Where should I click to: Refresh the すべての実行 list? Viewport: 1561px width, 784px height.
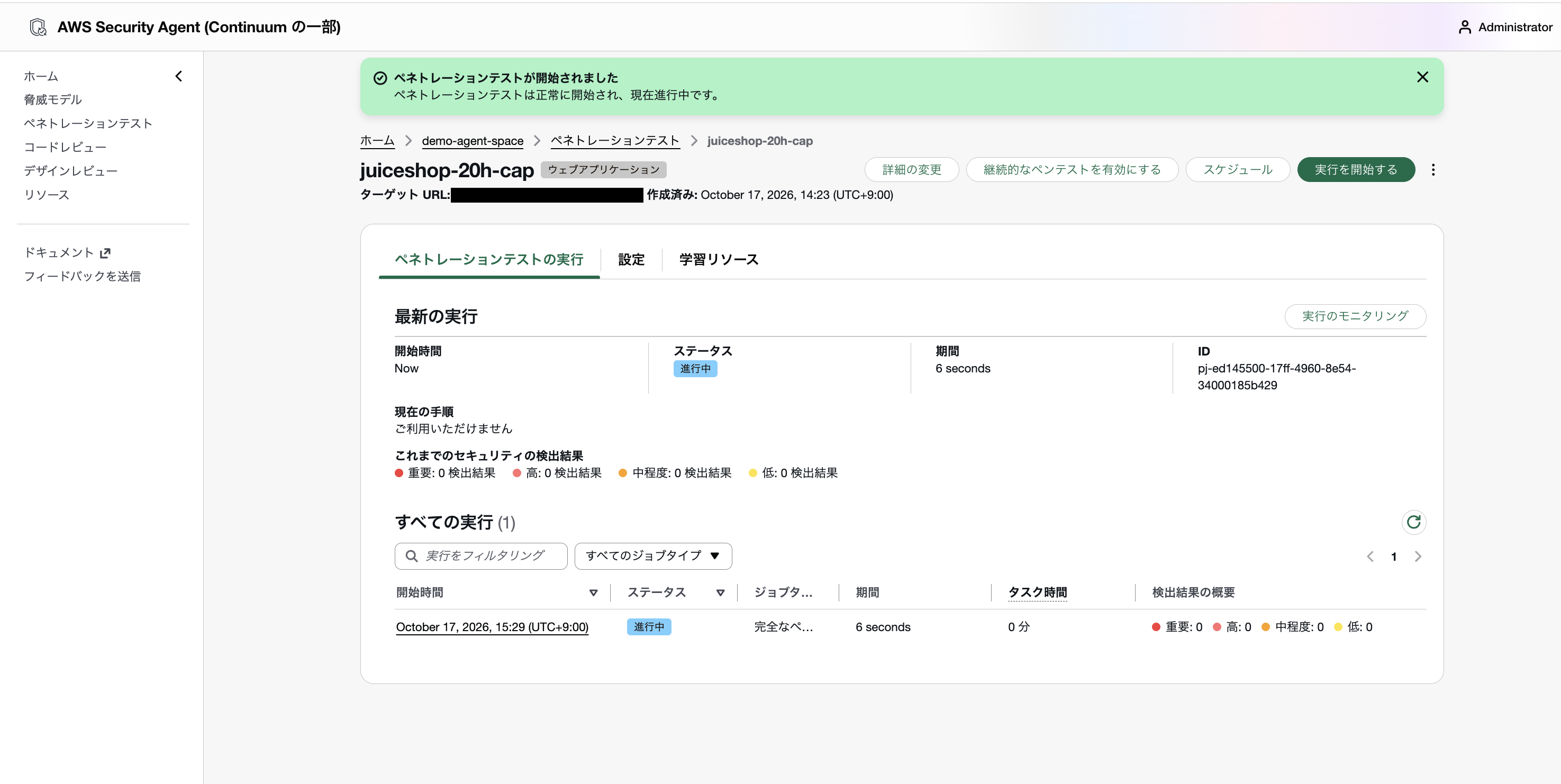tap(1413, 522)
